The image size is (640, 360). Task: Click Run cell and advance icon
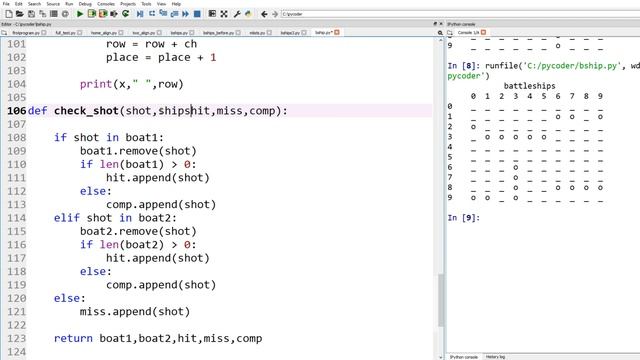(103, 14)
